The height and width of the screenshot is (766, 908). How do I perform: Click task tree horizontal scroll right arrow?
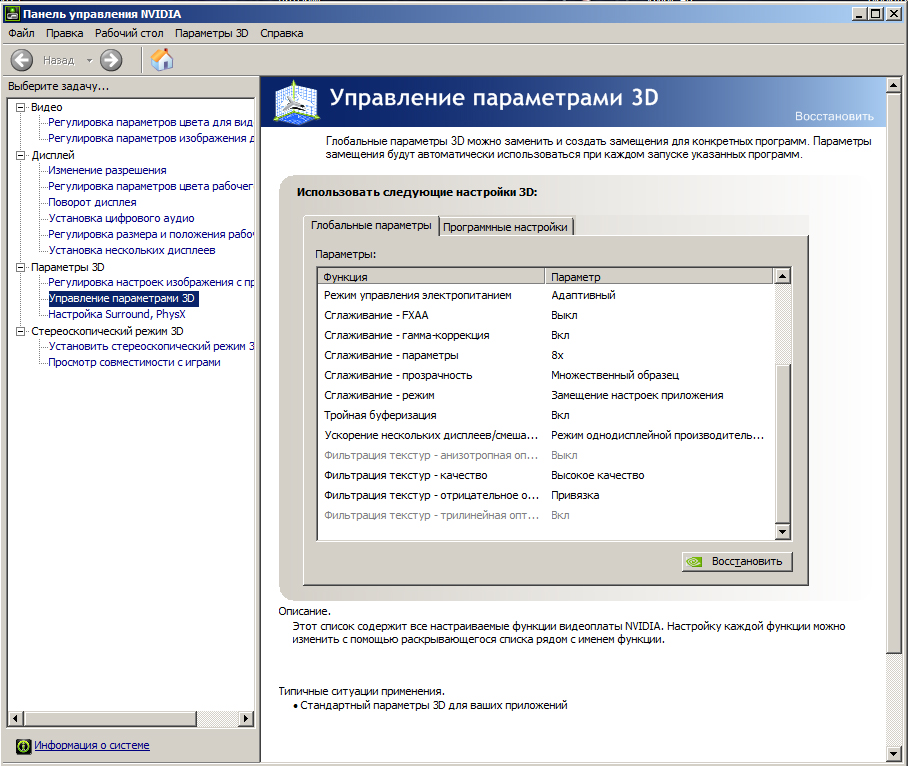click(246, 719)
